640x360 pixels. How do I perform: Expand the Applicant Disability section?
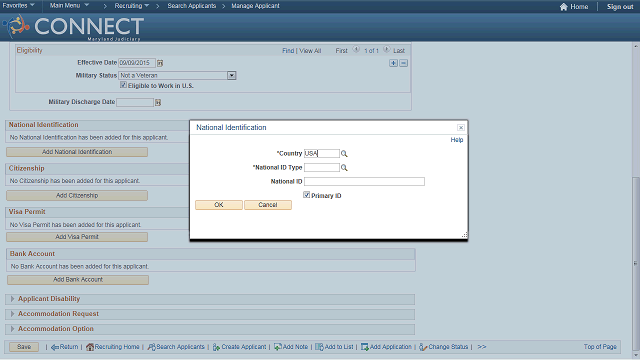12,299
